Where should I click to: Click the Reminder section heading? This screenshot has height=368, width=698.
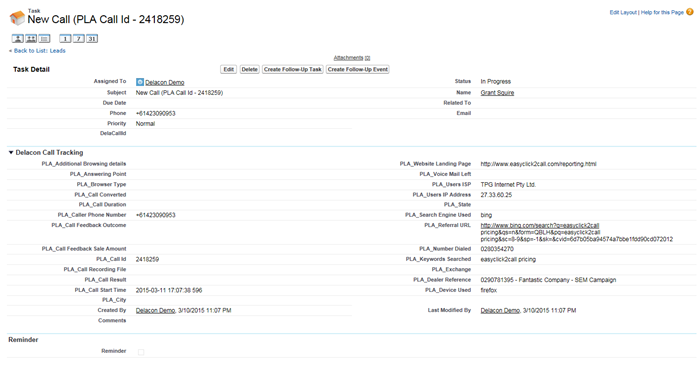coord(23,340)
